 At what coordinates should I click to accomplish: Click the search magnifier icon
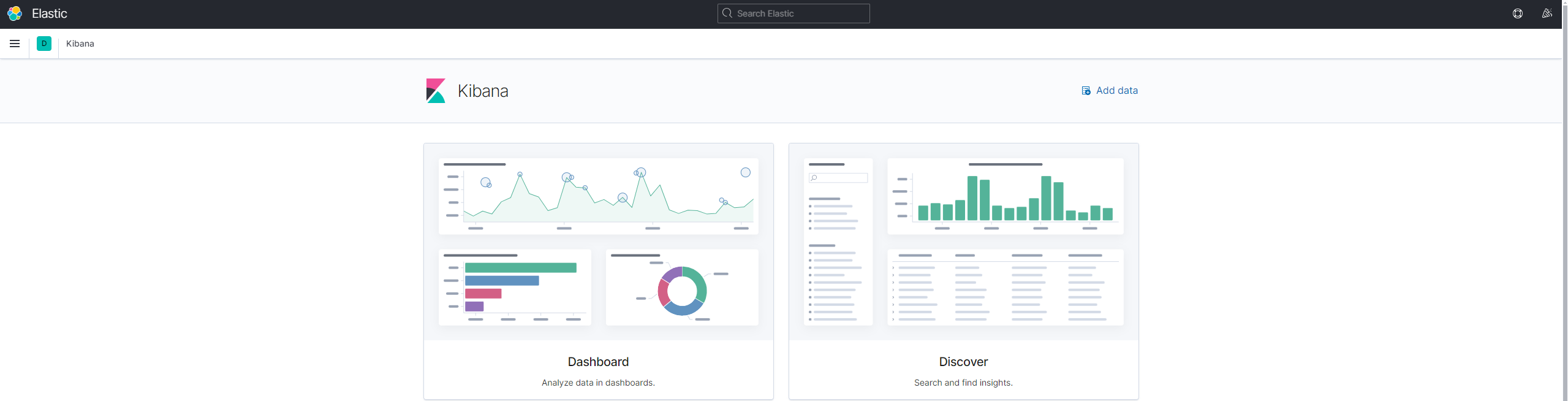point(727,13)
